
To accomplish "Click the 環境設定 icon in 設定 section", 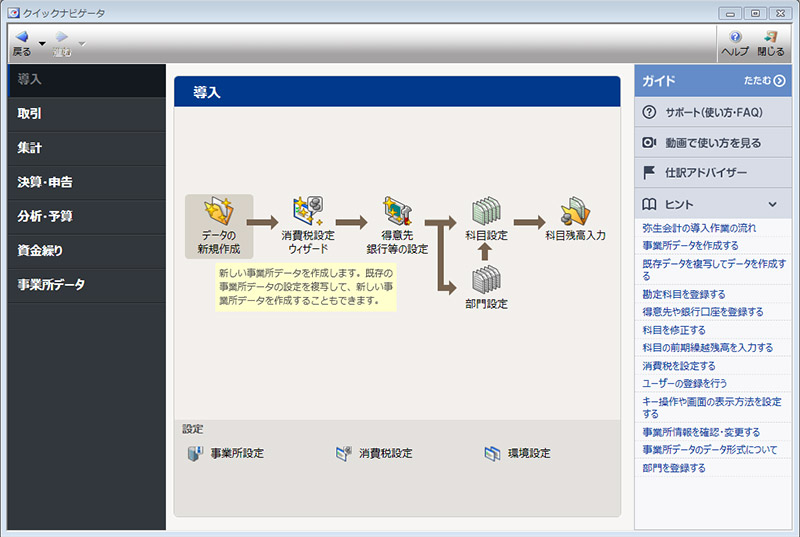I will pos(492,453).
